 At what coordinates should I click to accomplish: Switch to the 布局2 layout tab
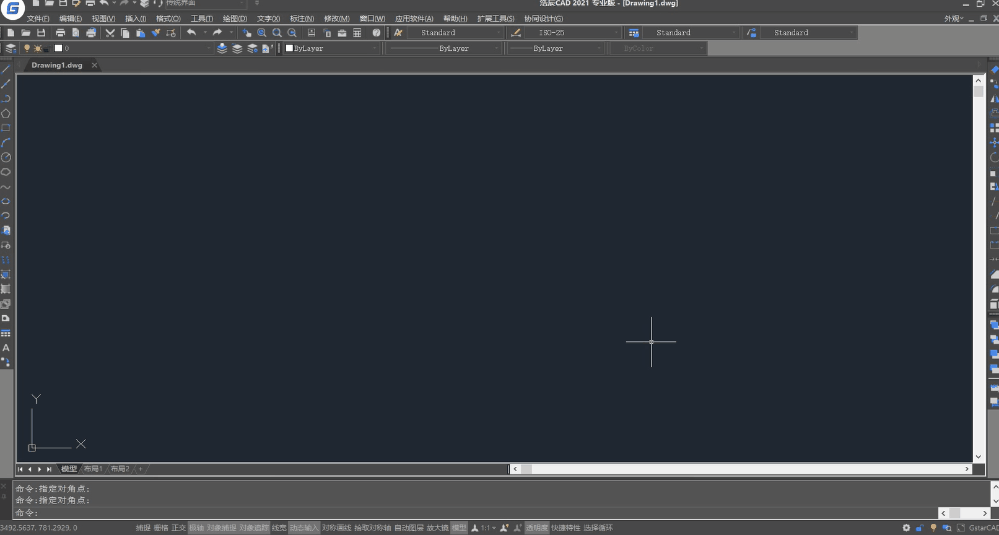click(120, 469)
